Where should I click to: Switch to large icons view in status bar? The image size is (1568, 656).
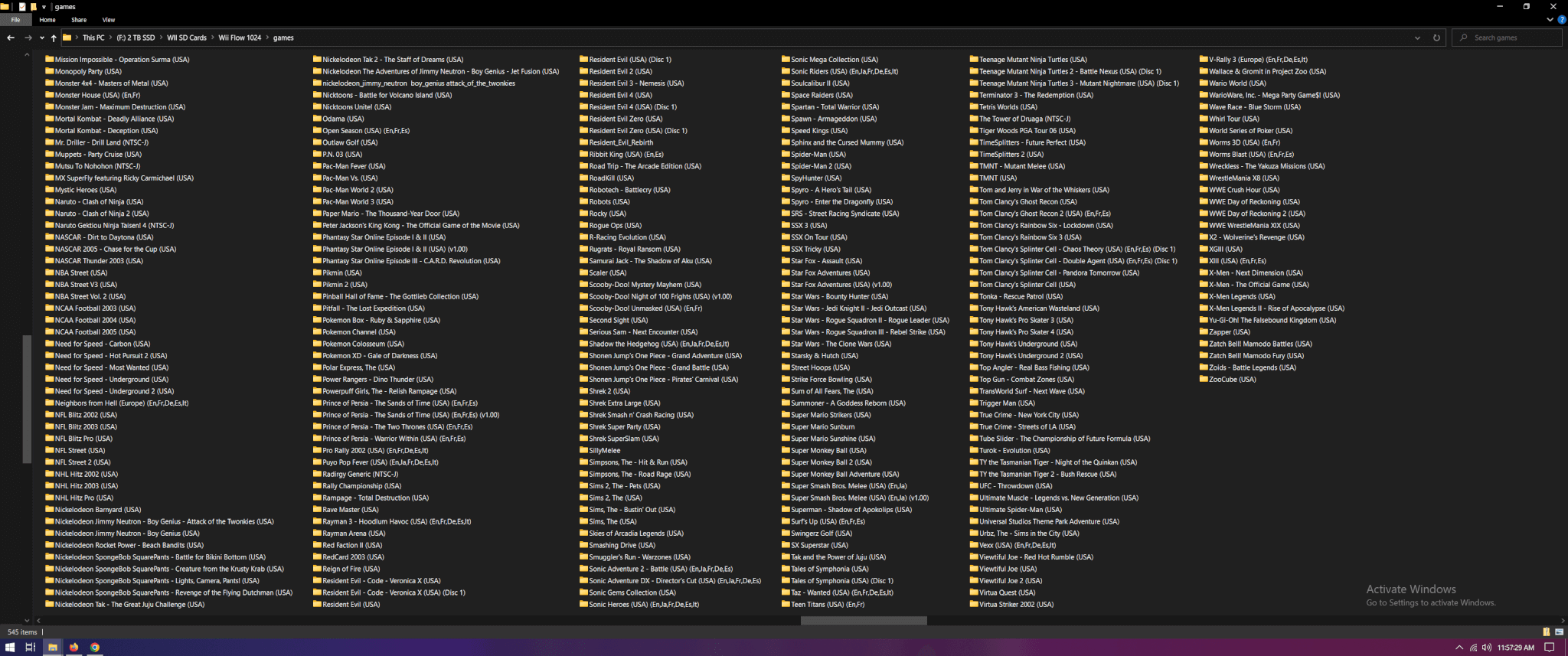tap(1559, 632)
